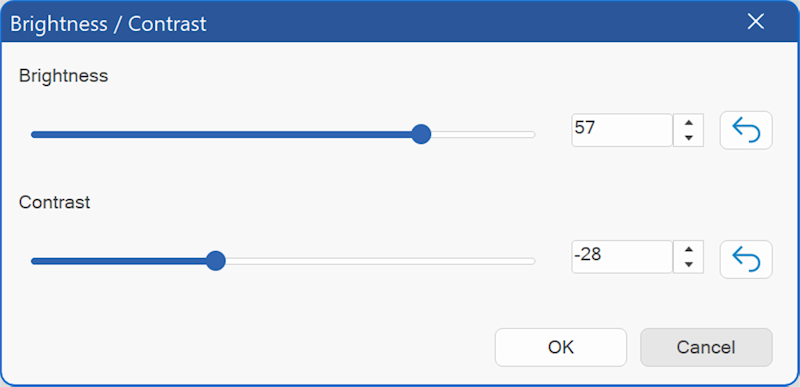Reset the Brightness value with the undo arrow
Image resolution: width=800 pixels, height=387 pixels.
[746, 130]
